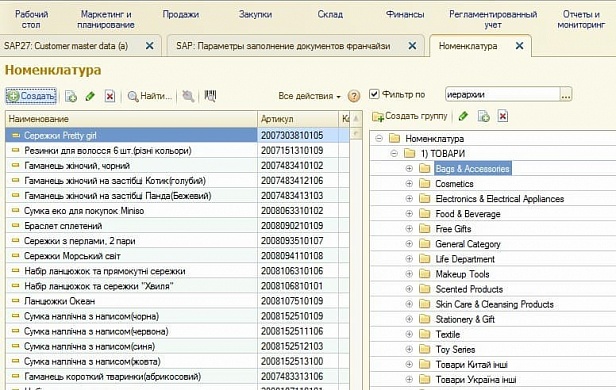Click article cell 2007151310109
The height and width of the screenshot is (390, 616).
tap(298, 151)
